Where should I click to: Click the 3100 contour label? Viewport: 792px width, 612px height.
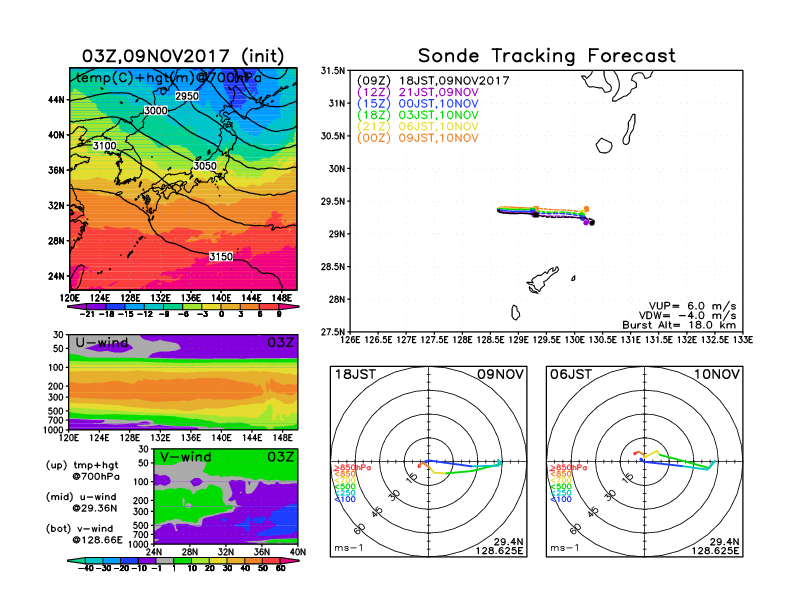pyautogui.click(x=105, y=146)
